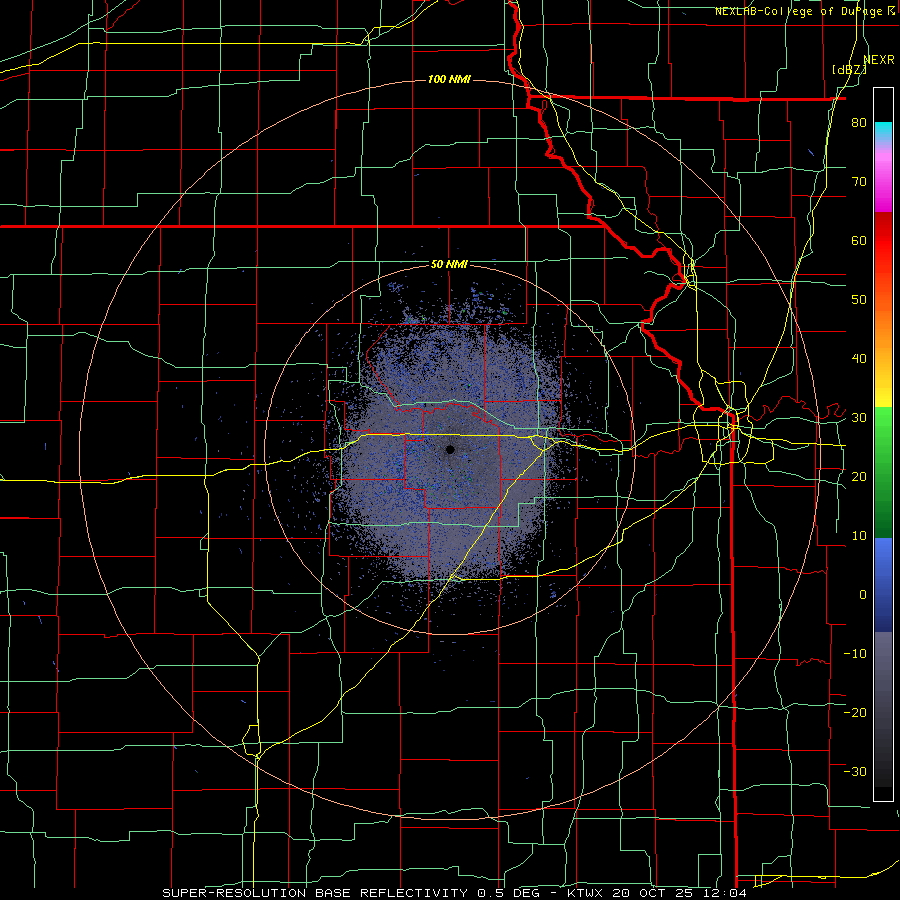
Task: Click the blue section of color scale
Action: point(883,584)
